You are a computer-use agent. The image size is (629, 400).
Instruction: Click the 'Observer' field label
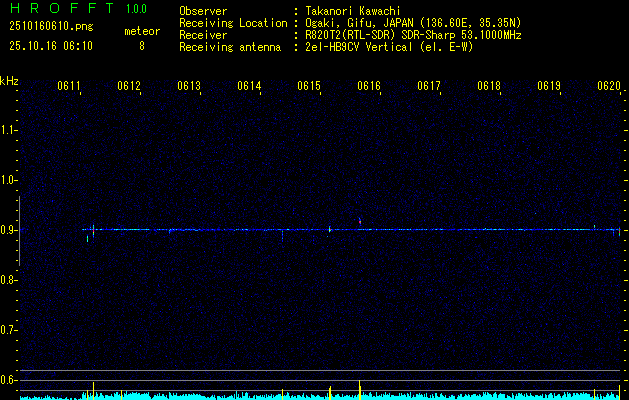(203, 11)
